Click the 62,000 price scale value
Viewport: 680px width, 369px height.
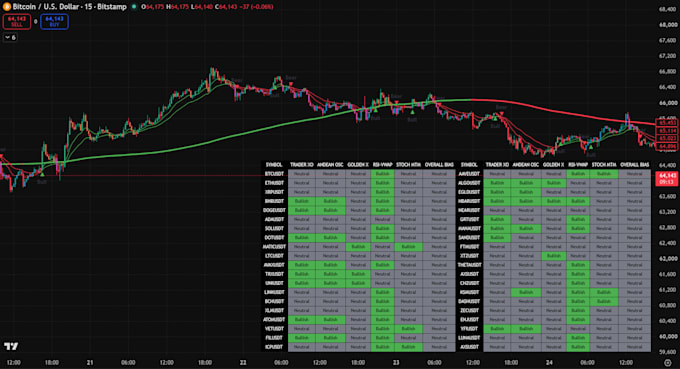[x=668, y=258]
